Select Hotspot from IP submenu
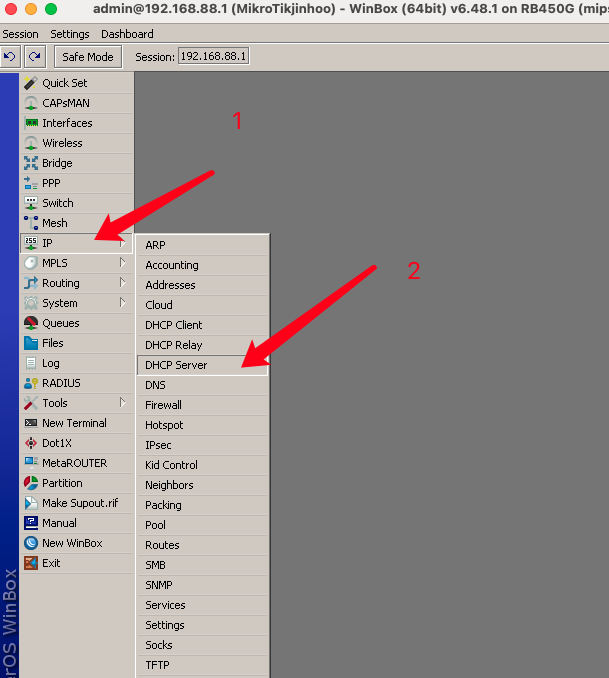The image size is (609, 678). point(202,425)
